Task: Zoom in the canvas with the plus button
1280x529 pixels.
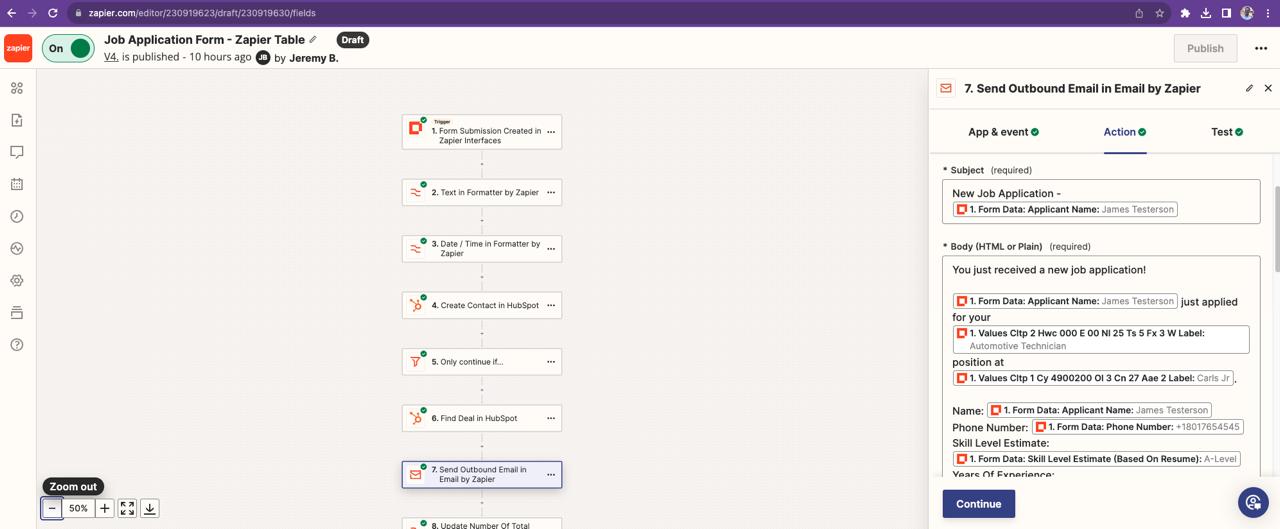Action: tap(104, 508)
